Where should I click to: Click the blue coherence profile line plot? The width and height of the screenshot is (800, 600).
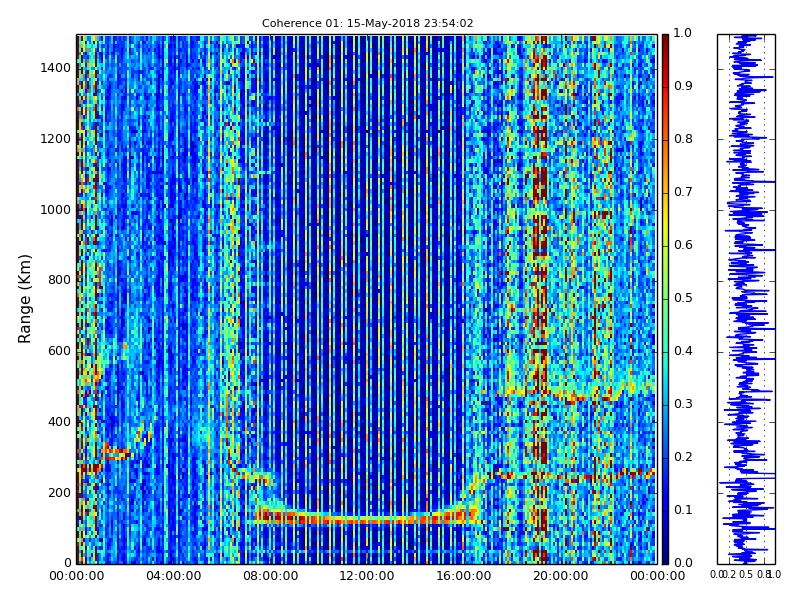tap(746, 299)
